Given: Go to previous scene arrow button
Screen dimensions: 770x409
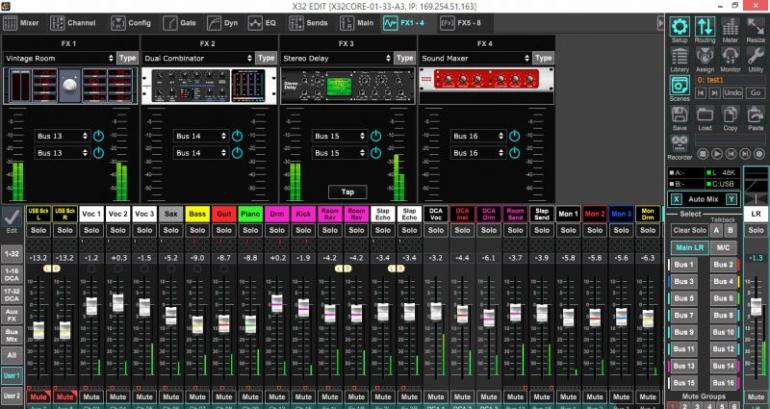Looking at the screenshot, I should (x=701, y=92).
